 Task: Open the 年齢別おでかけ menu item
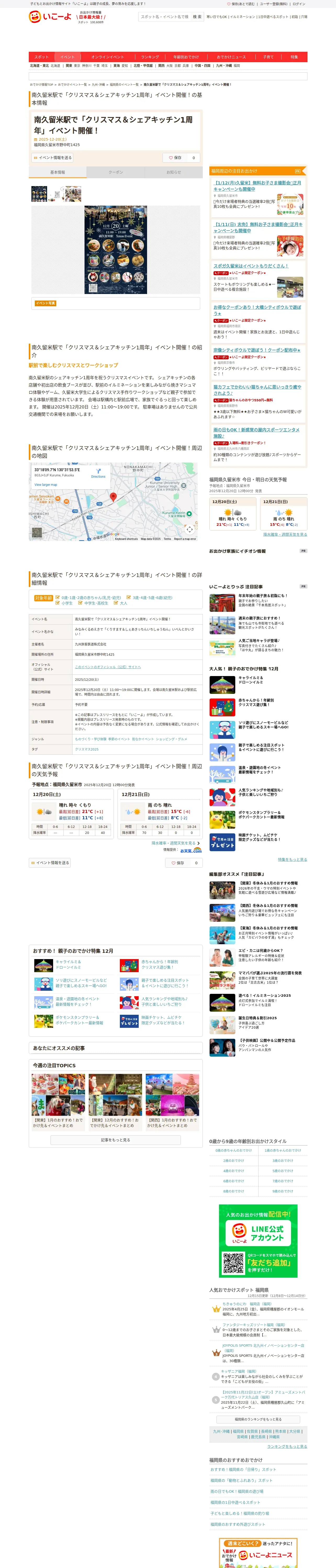point(186,57)
